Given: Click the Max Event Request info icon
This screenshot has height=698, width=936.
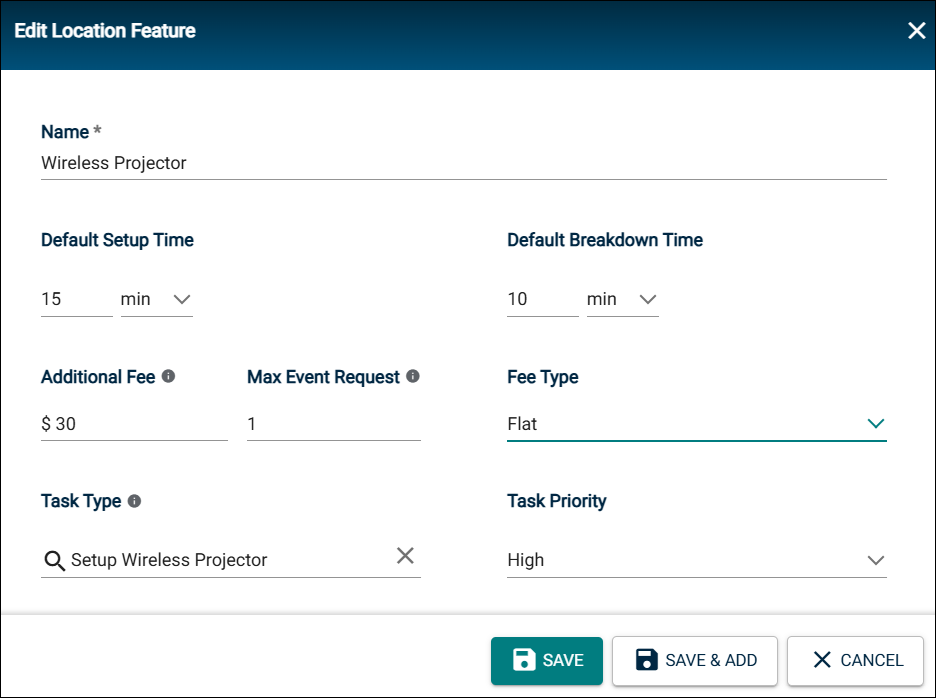Looking at the screenshot, I should click(x=412, y=376).
